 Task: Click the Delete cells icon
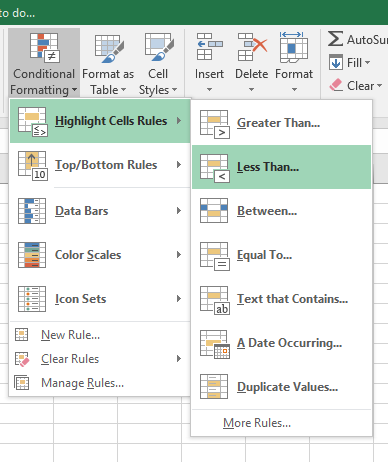point(252,46)
